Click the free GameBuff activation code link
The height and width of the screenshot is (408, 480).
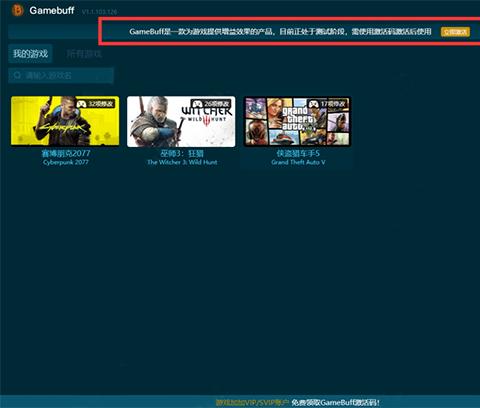(336, 403)
